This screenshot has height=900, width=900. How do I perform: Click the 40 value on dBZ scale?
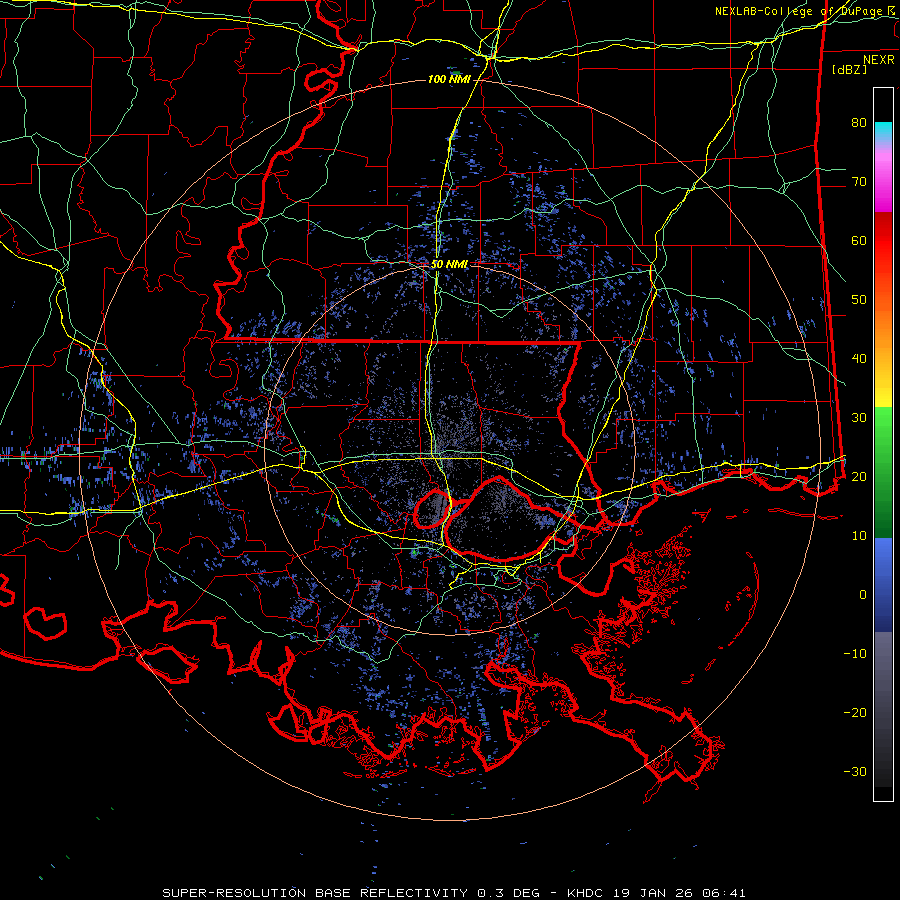tap(859, 359)
